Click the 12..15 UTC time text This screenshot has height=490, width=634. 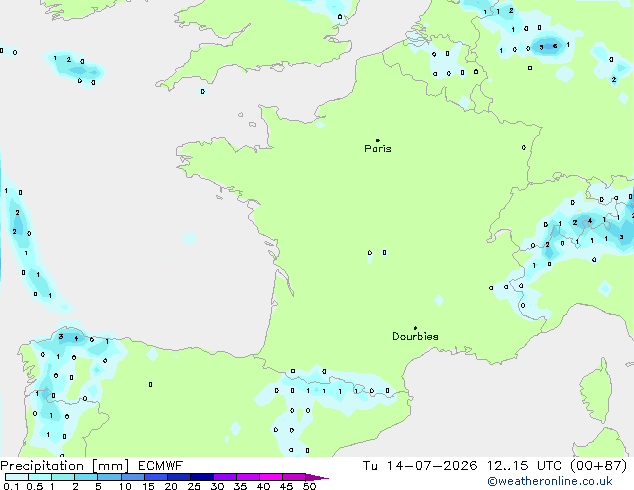click(x=524, y=466)
